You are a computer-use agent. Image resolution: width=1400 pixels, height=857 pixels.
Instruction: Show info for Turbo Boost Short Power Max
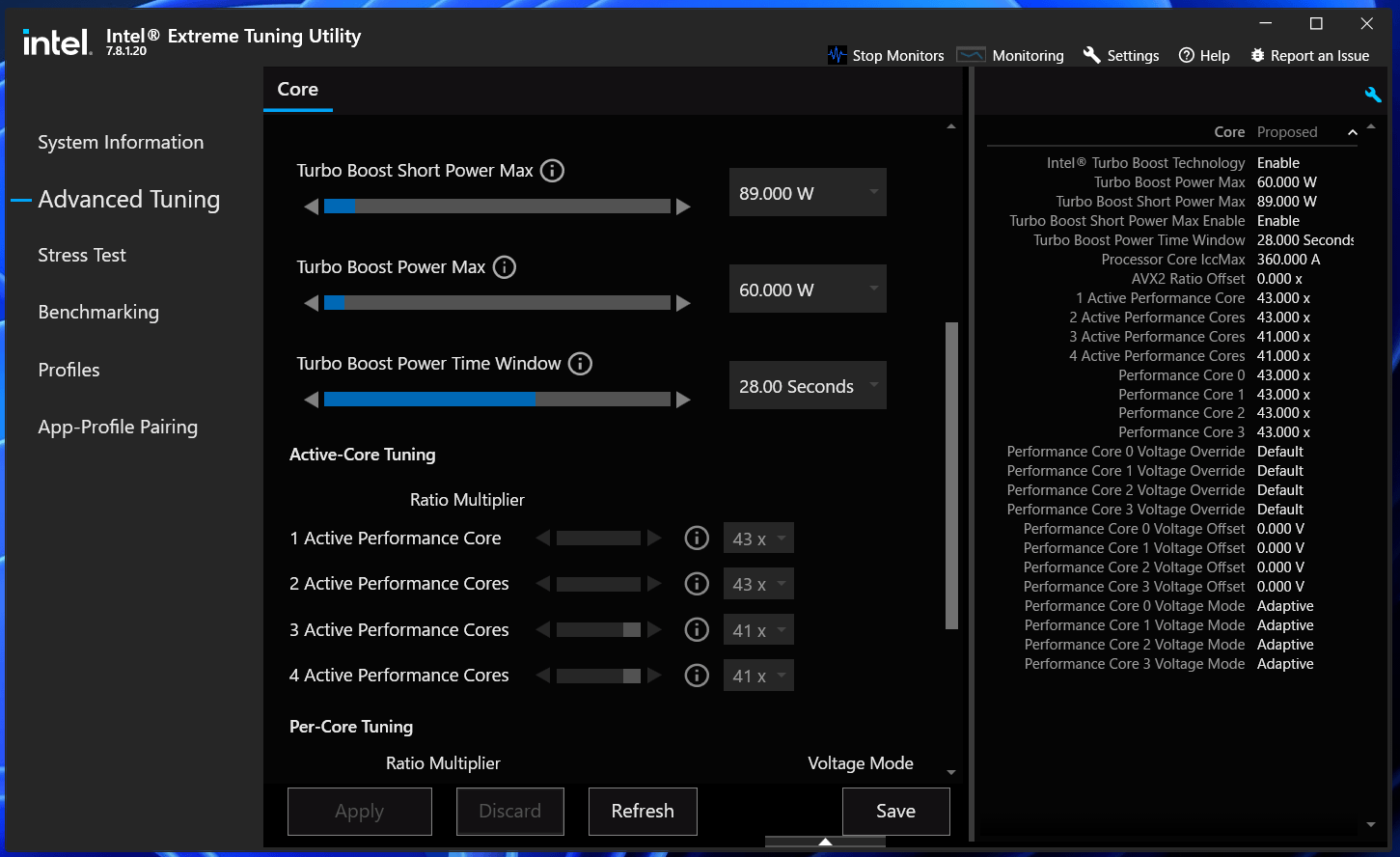[552, 171]
